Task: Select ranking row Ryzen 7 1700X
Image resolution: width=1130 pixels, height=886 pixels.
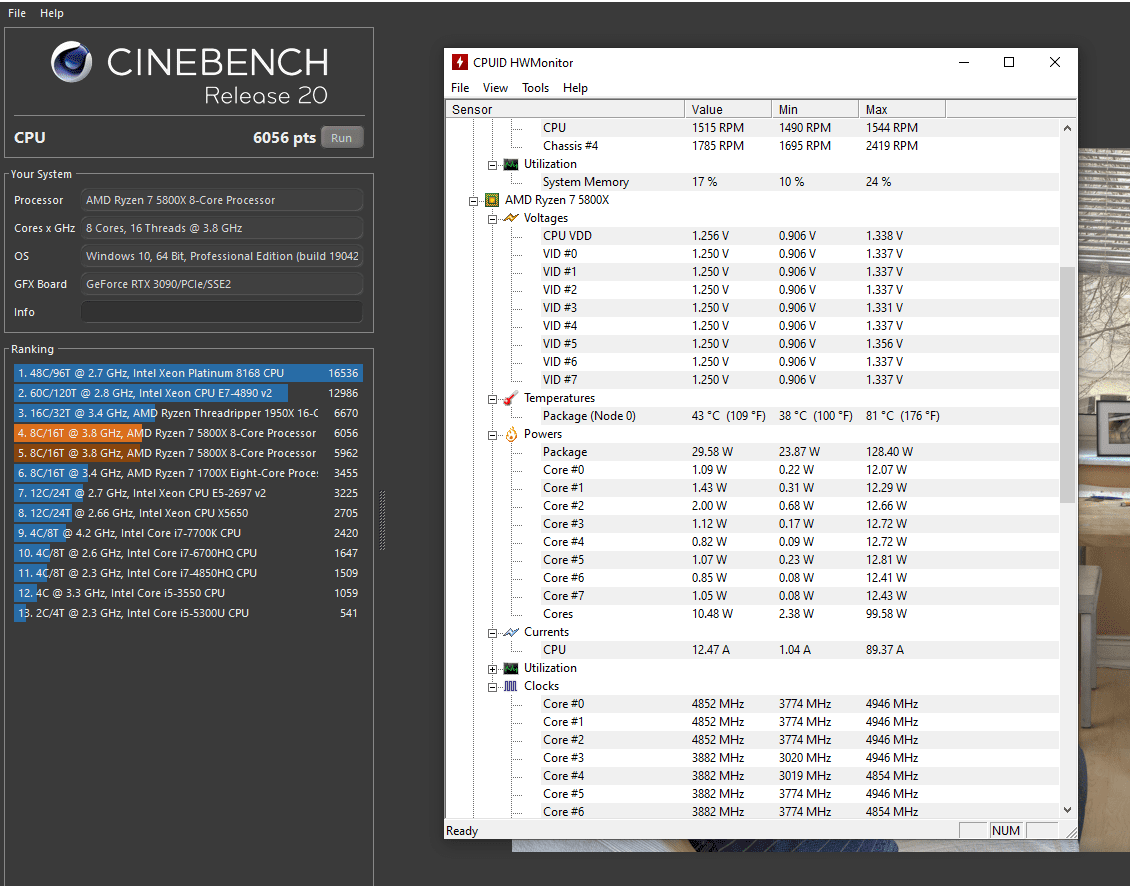Action: pyautogui.click(x=188, y=474)
